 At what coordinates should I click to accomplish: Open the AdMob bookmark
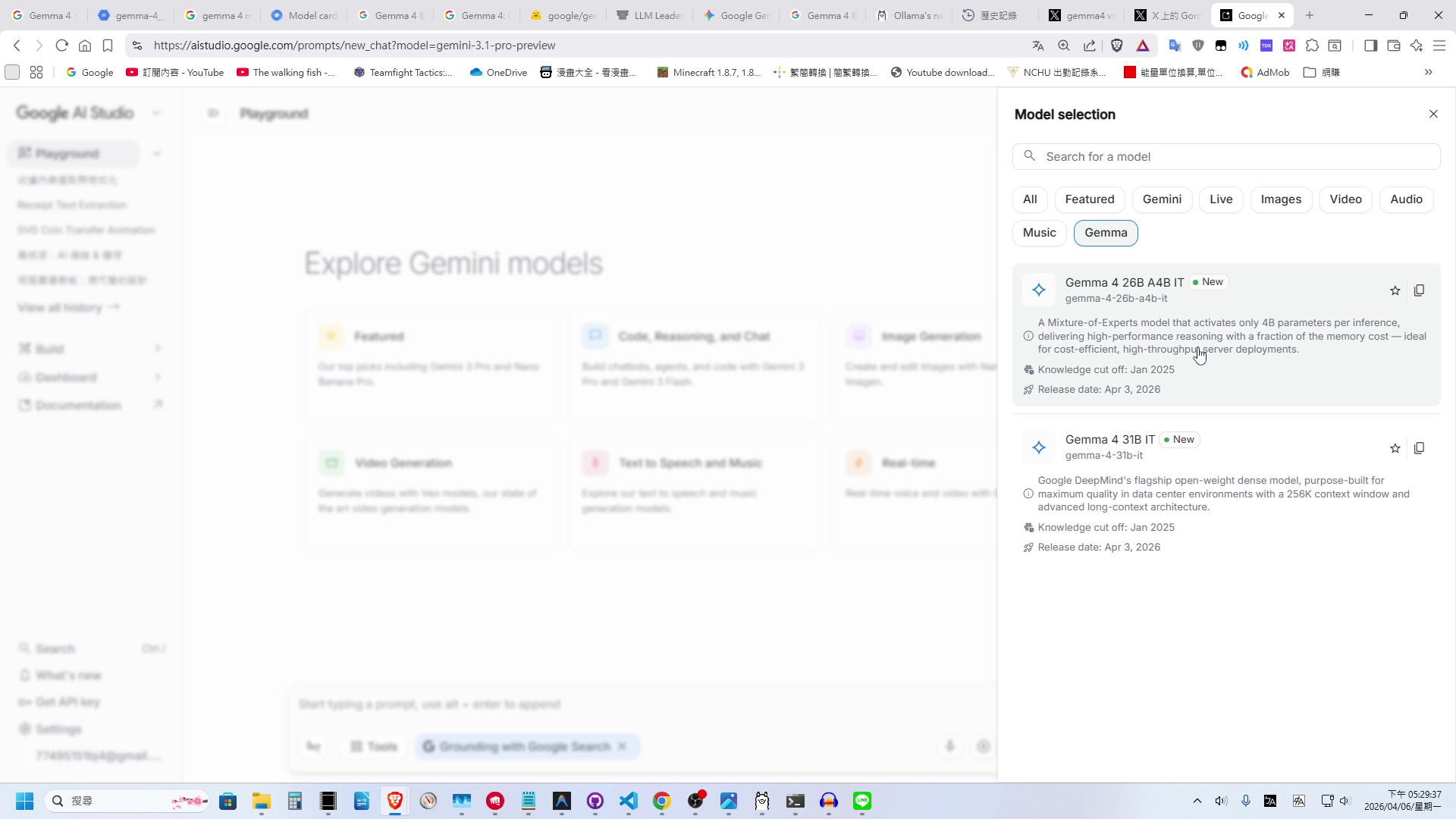point(1265,73)
